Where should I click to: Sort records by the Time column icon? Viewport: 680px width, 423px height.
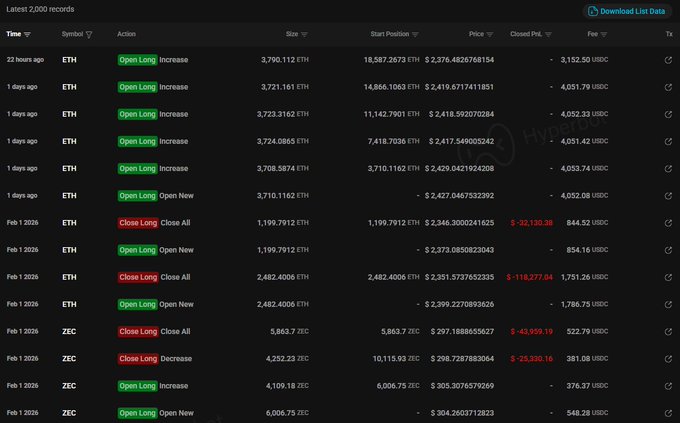click(x=27, y=34)
